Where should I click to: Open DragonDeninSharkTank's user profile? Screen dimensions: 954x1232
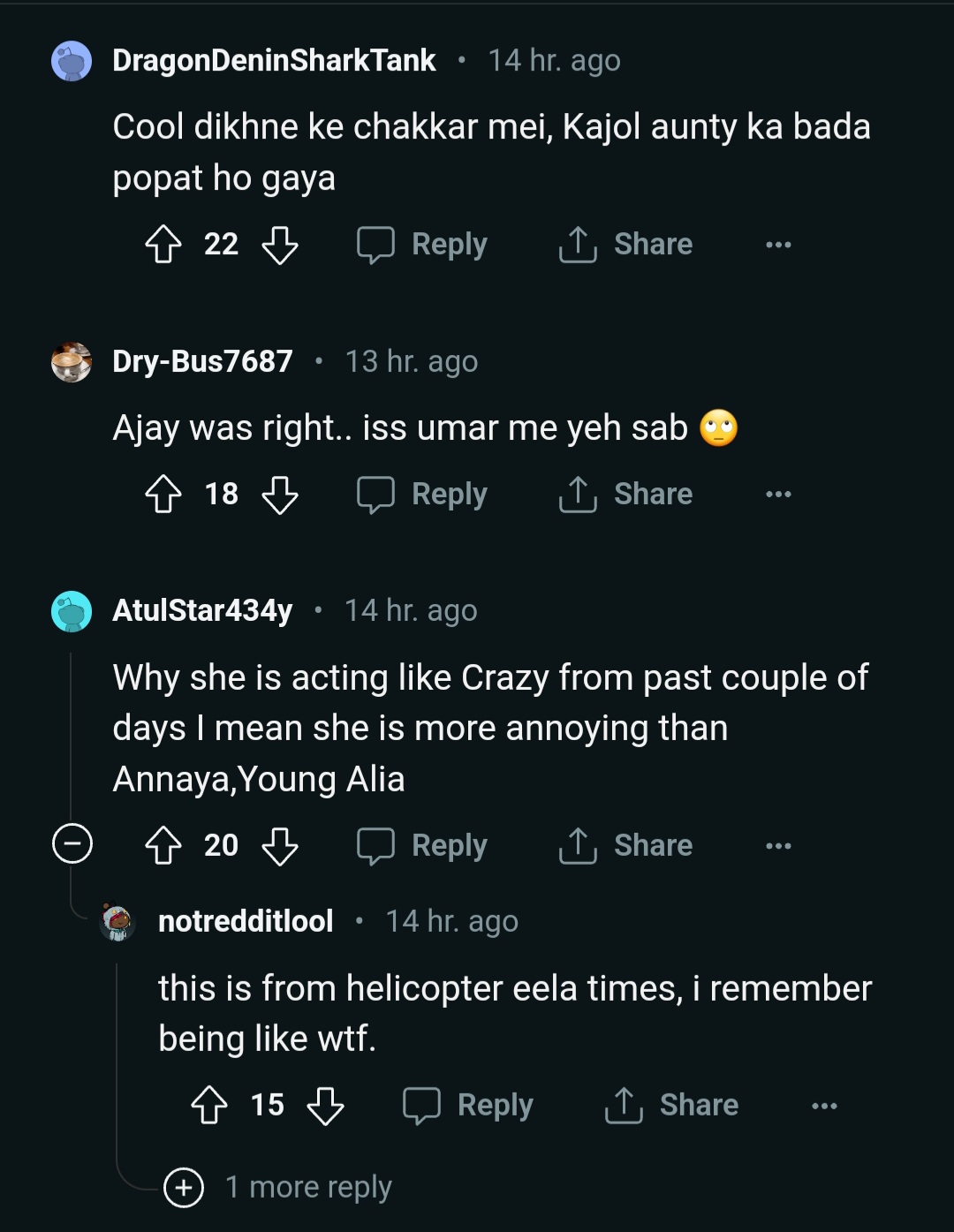274,60
